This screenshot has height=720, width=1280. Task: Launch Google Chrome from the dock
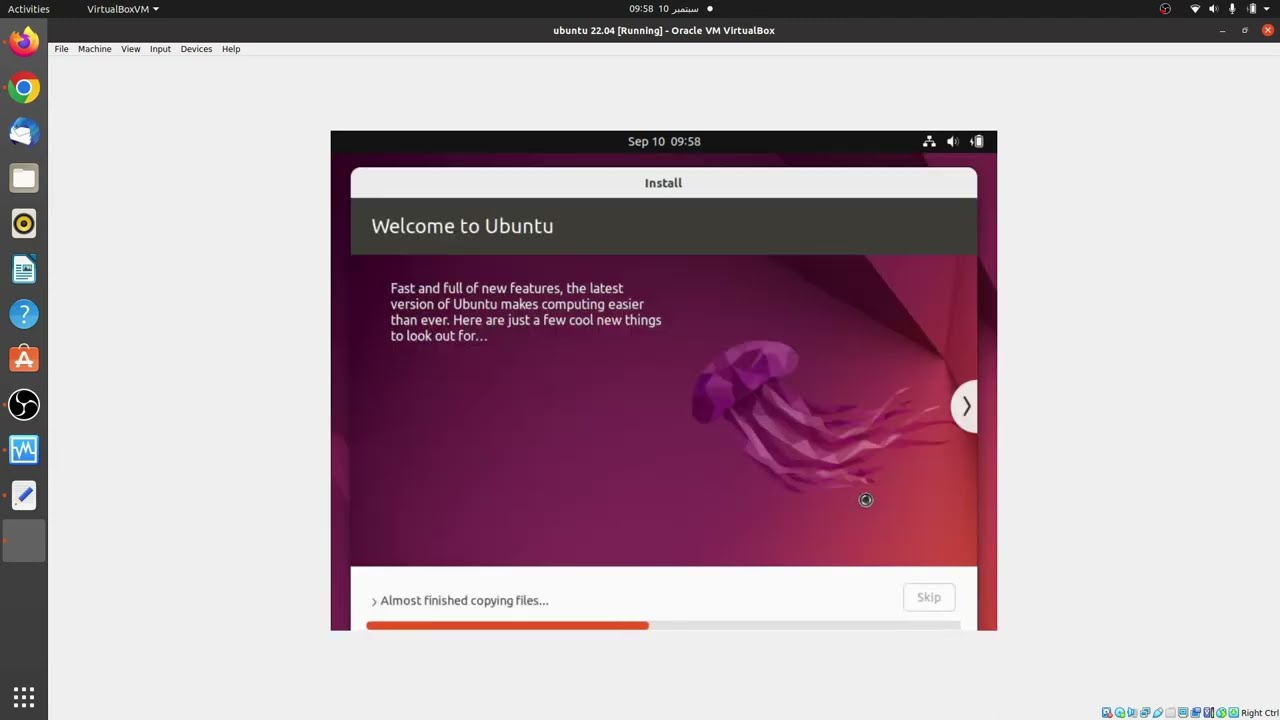[x=24, y=88]
